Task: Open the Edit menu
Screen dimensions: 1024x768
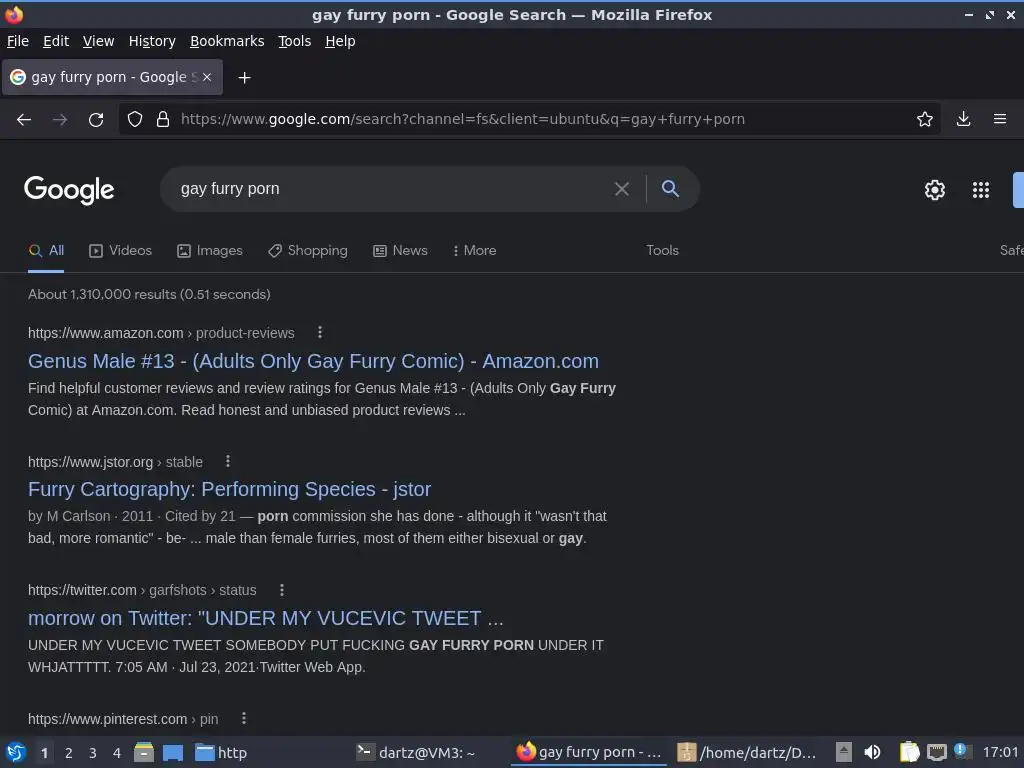Action: [x=56, y=41]
